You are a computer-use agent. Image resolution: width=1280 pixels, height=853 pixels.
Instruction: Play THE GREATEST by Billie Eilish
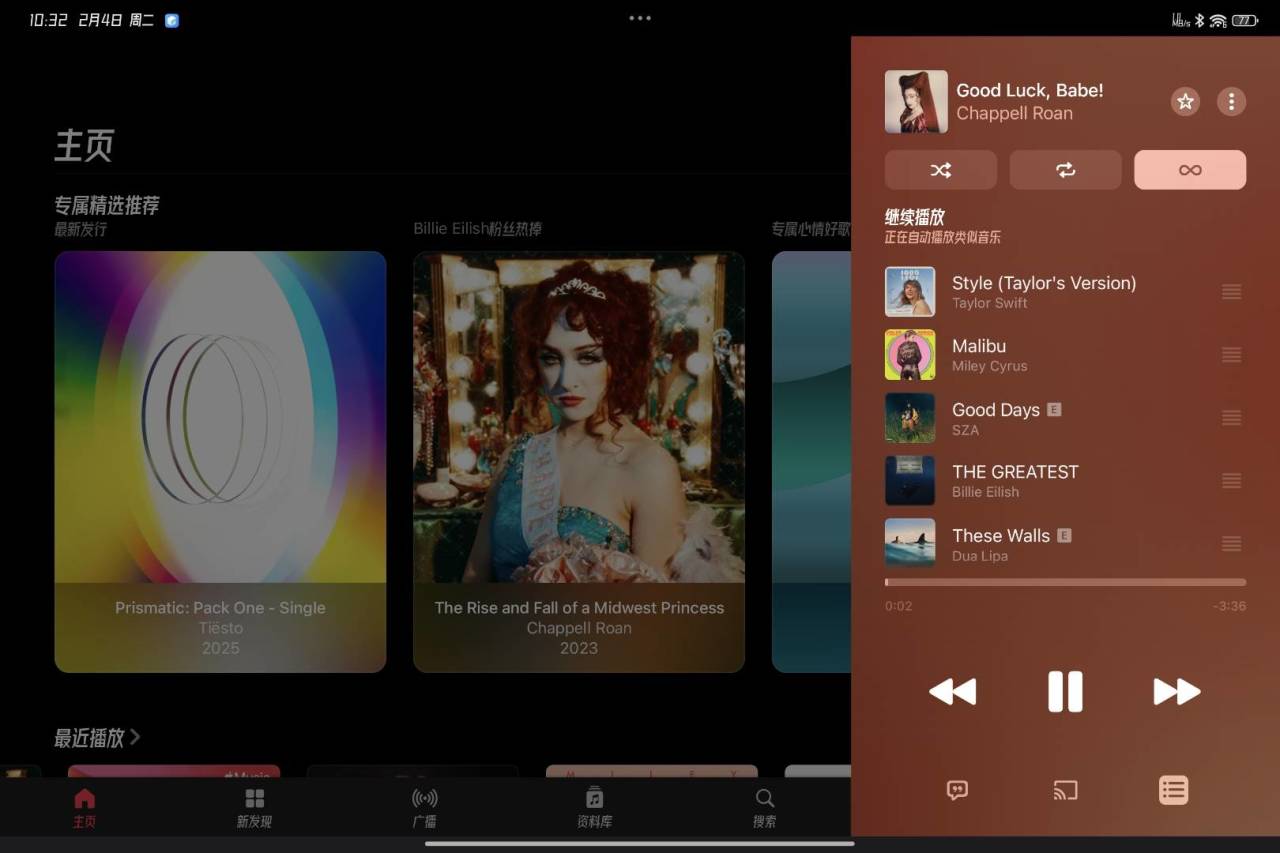point(1065,481)
